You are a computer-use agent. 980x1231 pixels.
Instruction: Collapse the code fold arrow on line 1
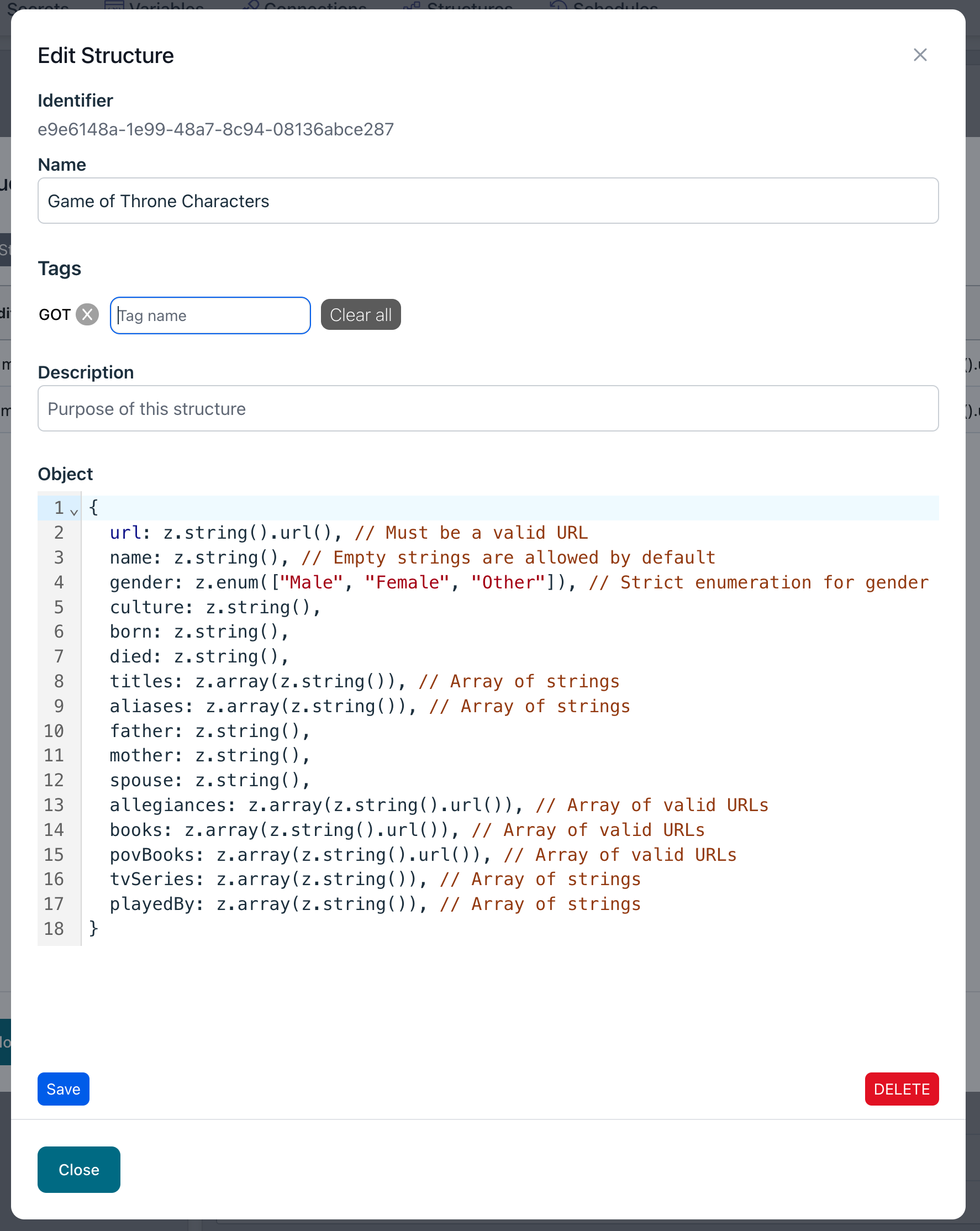tap(74, 511)
